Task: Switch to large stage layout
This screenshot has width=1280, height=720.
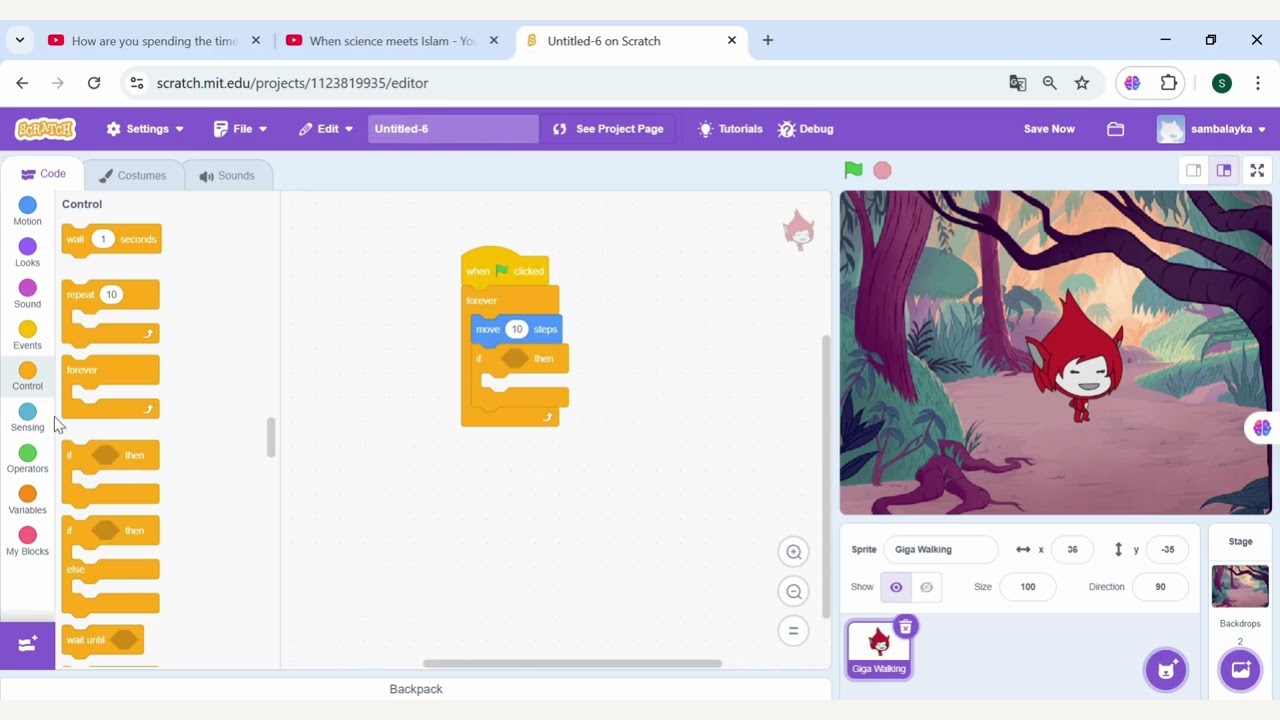Action: (x=1223, y=170)
